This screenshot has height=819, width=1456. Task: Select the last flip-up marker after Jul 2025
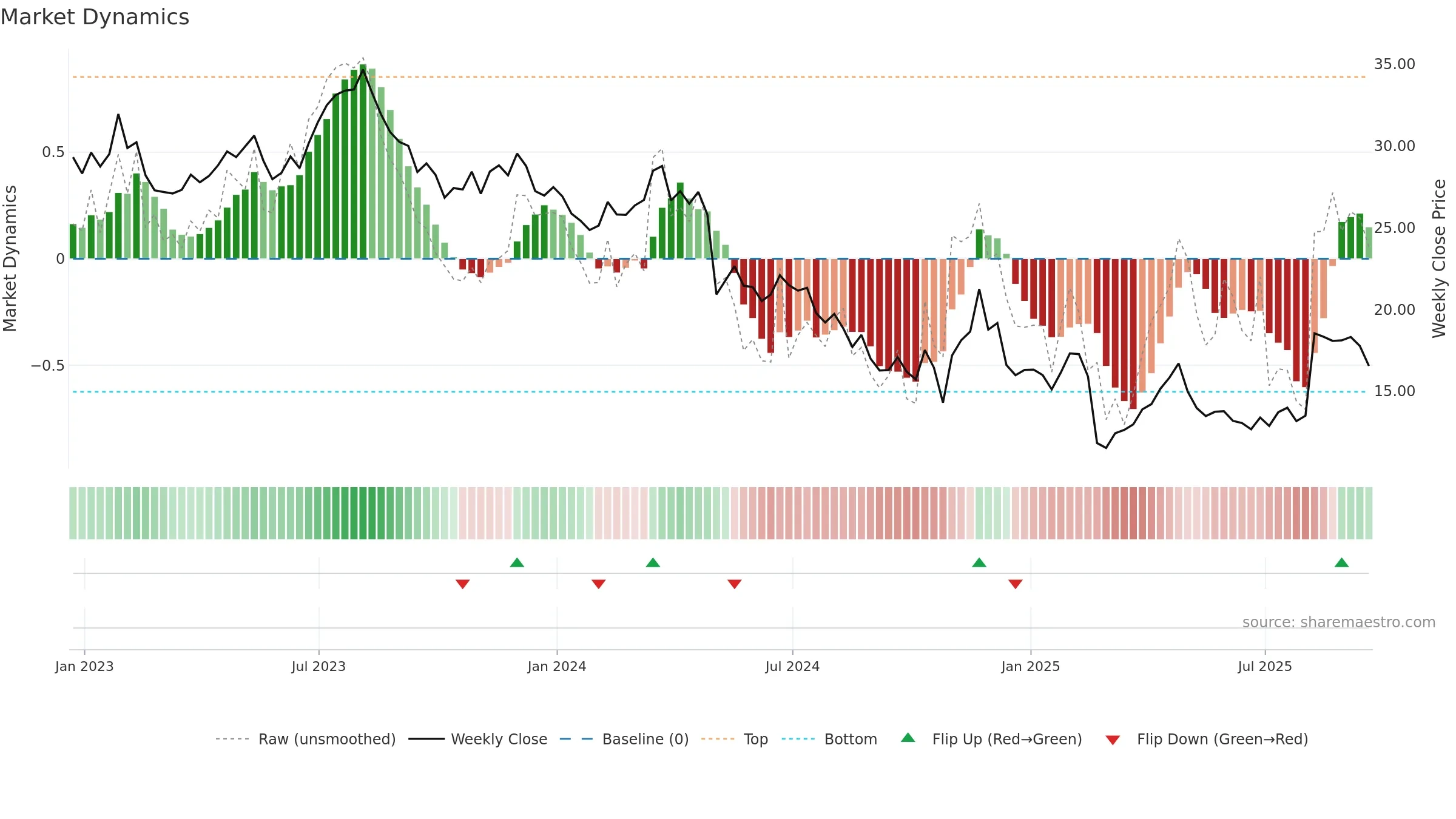(1342, 562)
